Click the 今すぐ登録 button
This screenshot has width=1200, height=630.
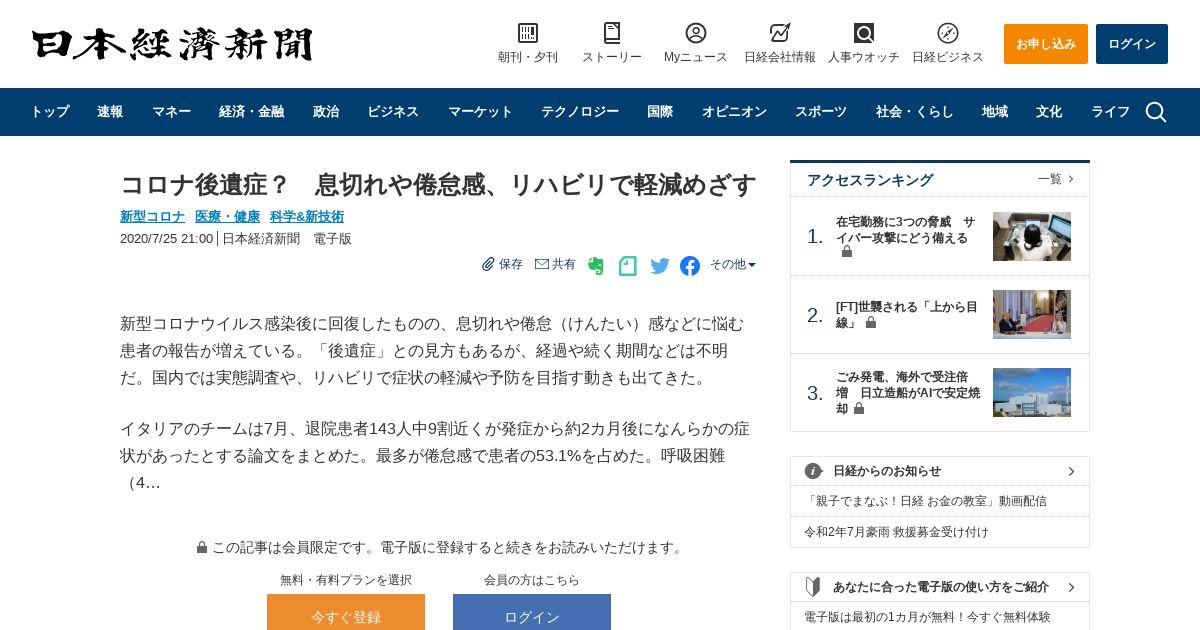click(346, 612)
